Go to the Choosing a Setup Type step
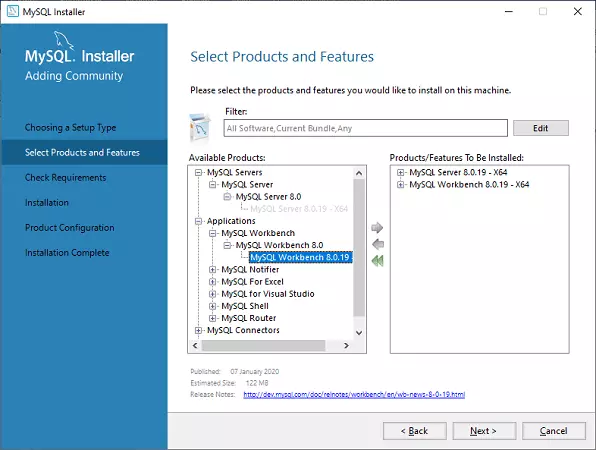The width and height of the screenshot is (596, 450). coord(70,127)
